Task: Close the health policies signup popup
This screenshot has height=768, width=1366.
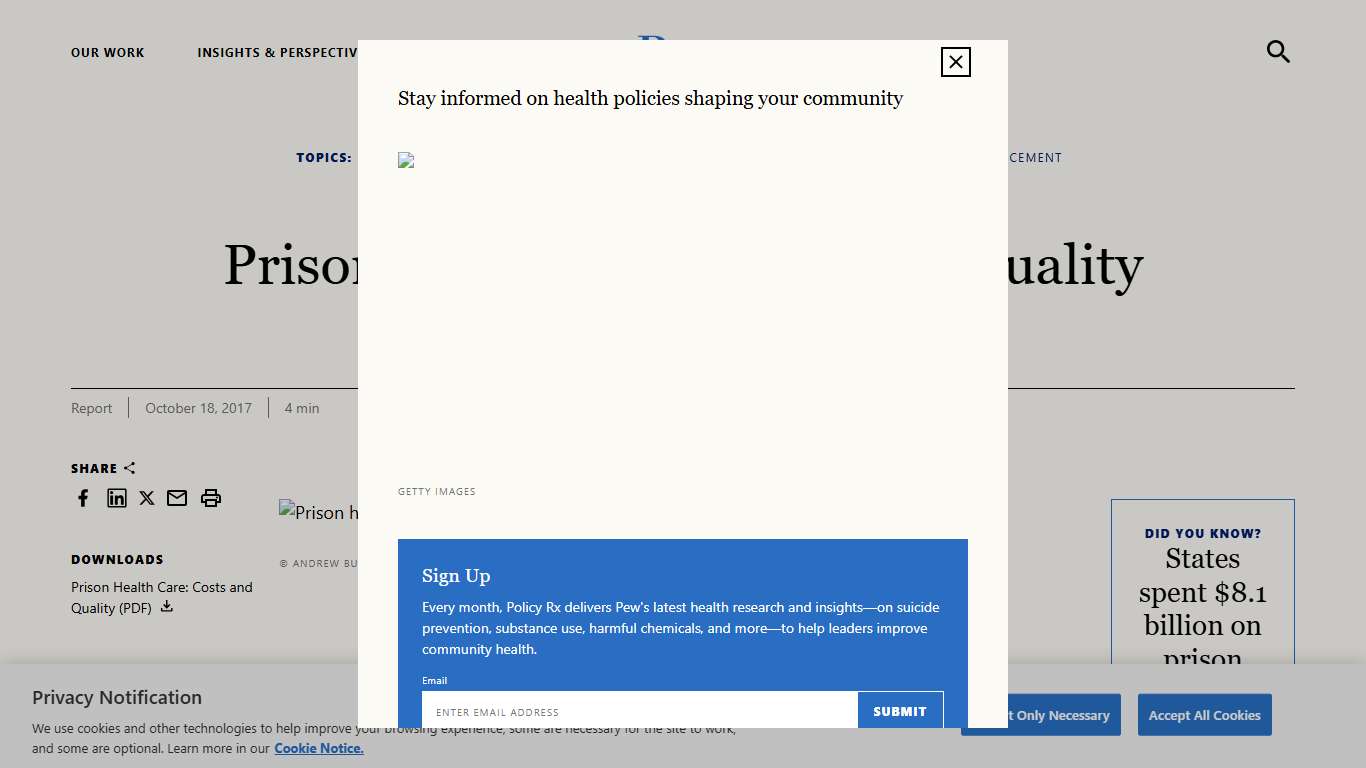Action: point(955,62)
